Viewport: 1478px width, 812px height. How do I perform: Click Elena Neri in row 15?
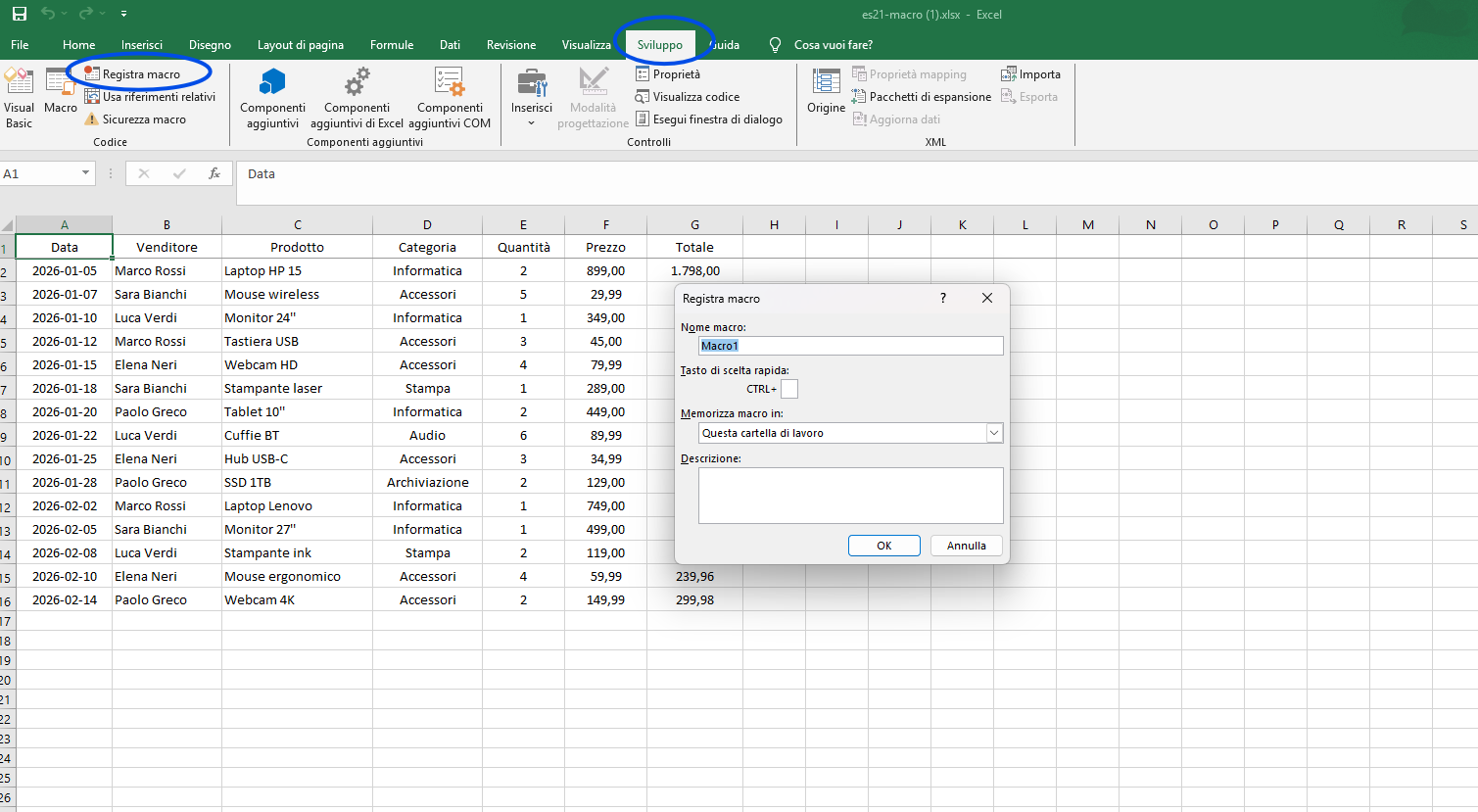click(x=167, y=577)
